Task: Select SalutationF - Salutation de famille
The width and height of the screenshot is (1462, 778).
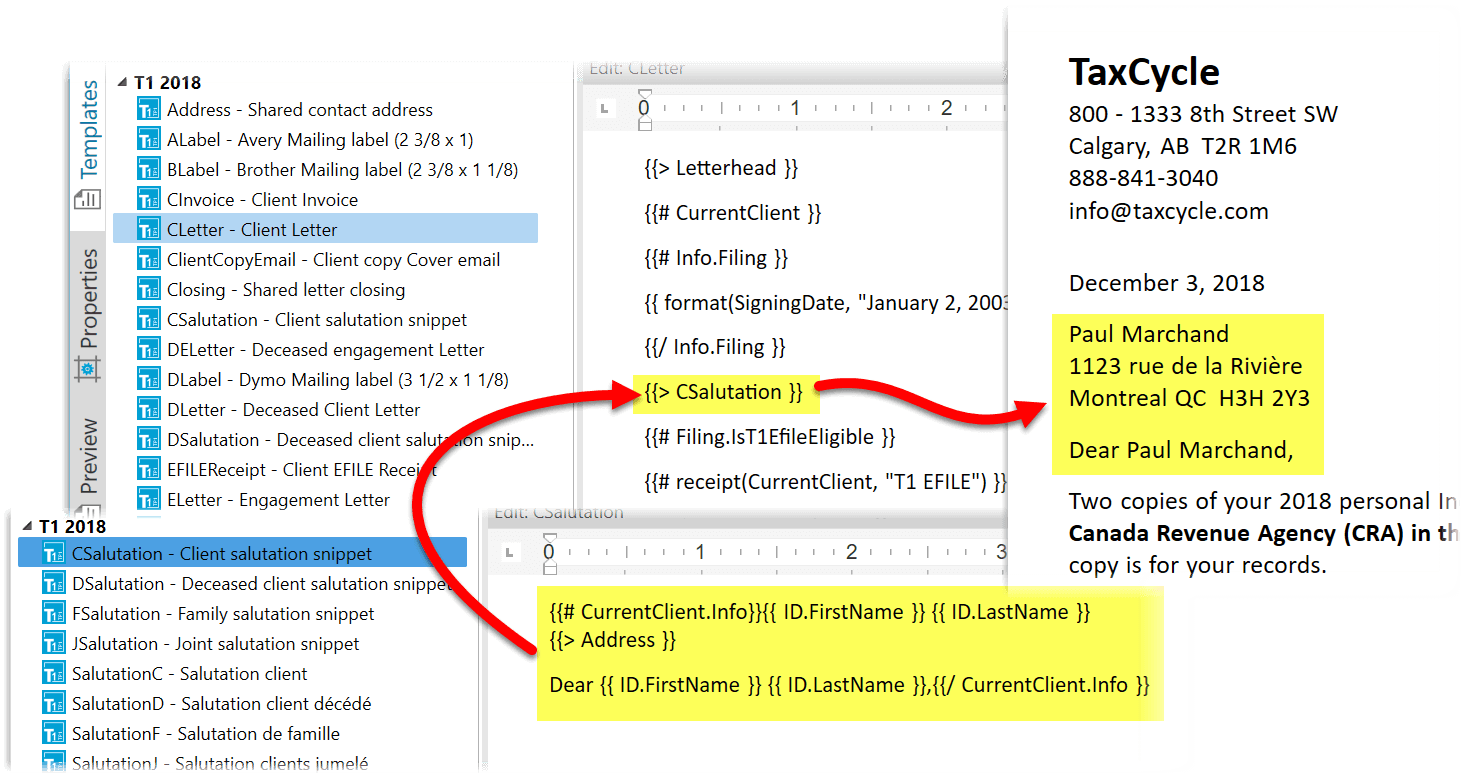Action: [x=206, y=734]
